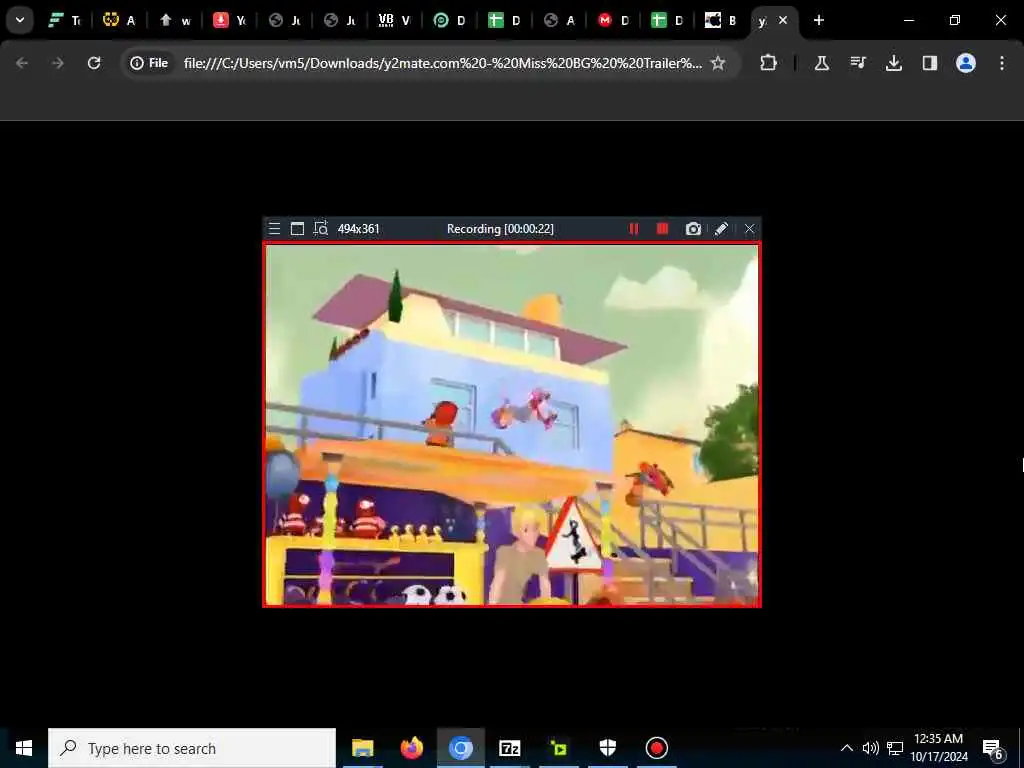Go forward to the next page
1024x768 pixels.
tap(57, 63)
